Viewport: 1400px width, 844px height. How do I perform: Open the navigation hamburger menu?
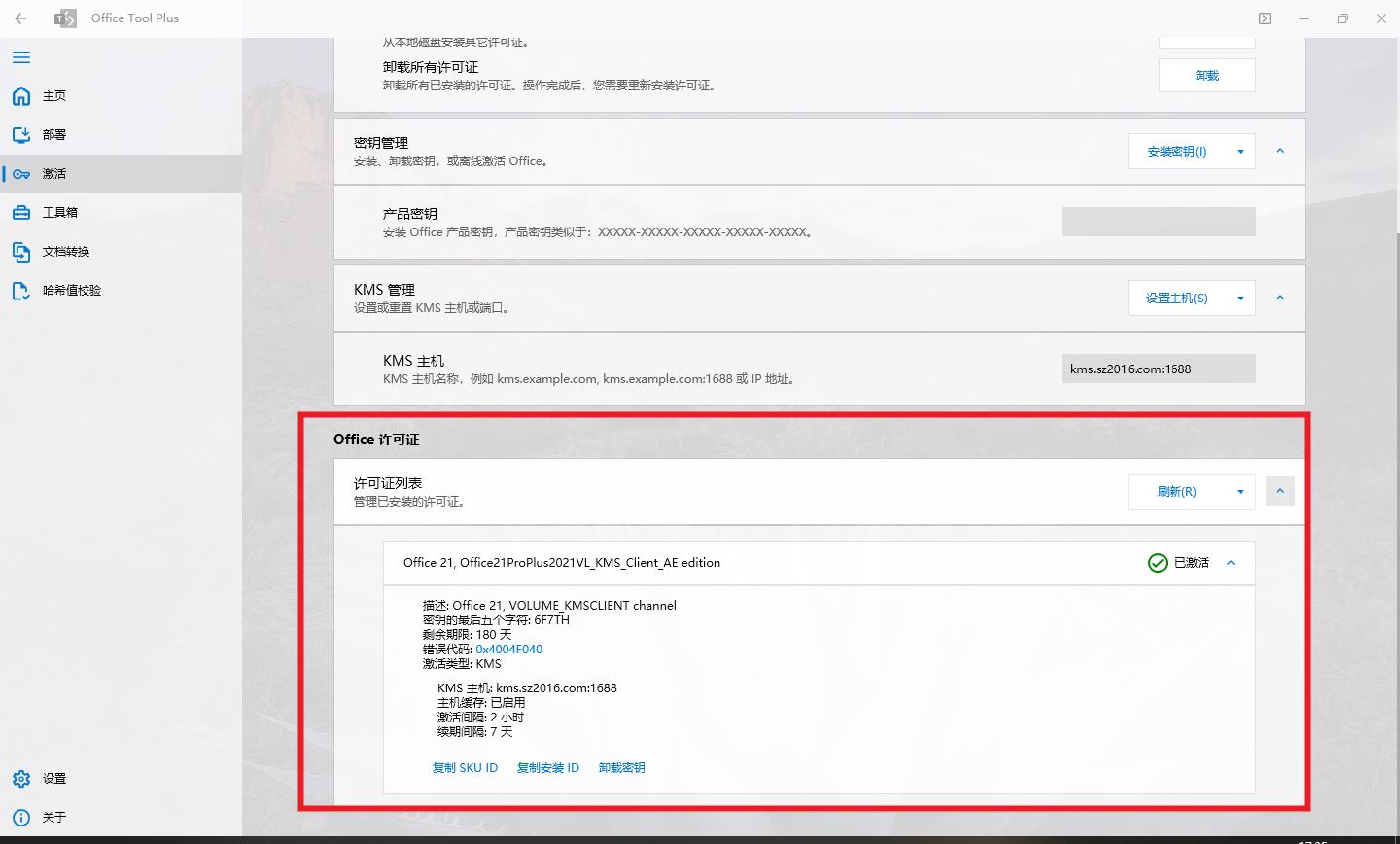tap(20, 57)
